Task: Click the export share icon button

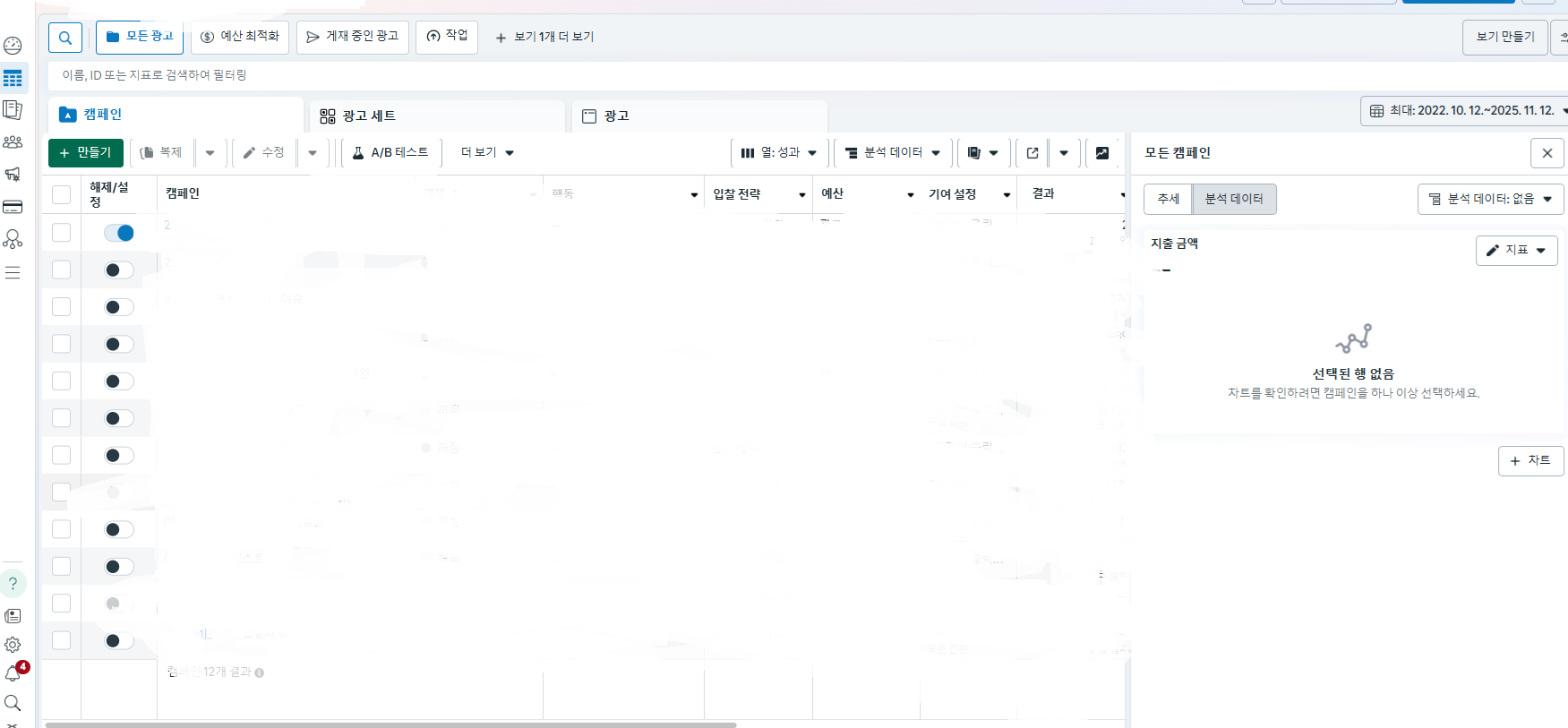Action: 1032,153
